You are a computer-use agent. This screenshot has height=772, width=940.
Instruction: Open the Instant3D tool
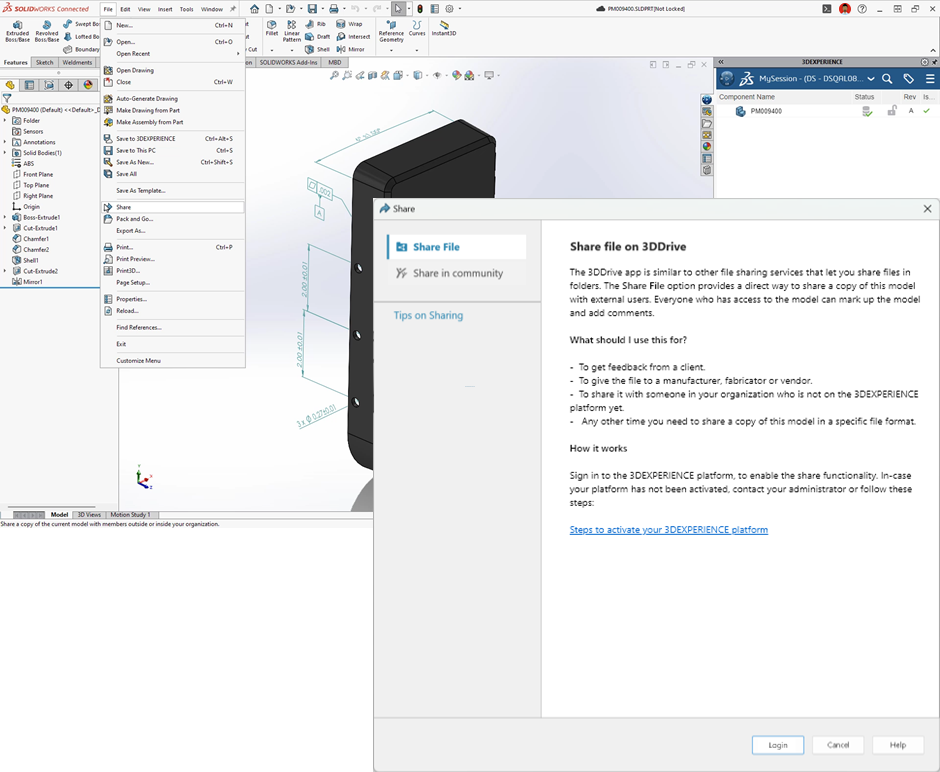click(x=444, y=27)
